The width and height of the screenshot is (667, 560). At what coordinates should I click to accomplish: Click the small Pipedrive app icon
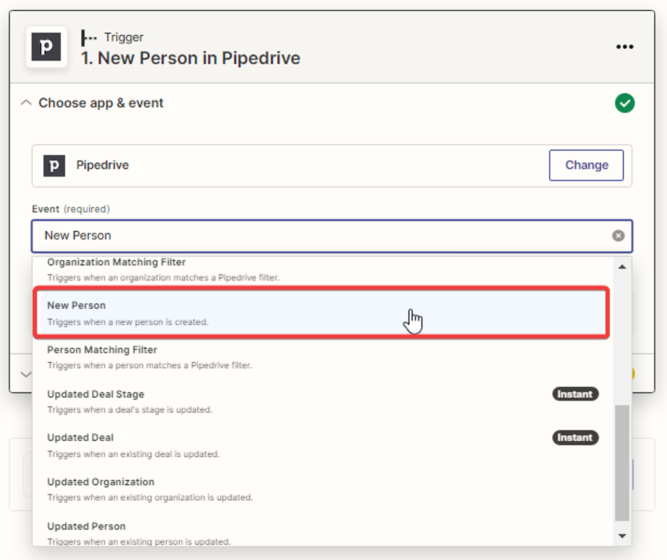point(54,166)
